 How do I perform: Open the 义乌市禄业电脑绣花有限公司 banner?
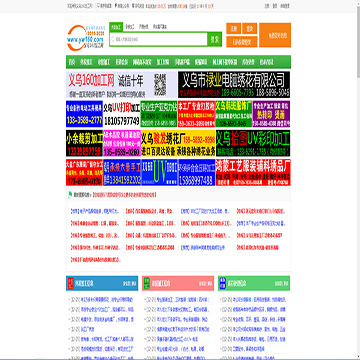[234, 85]
